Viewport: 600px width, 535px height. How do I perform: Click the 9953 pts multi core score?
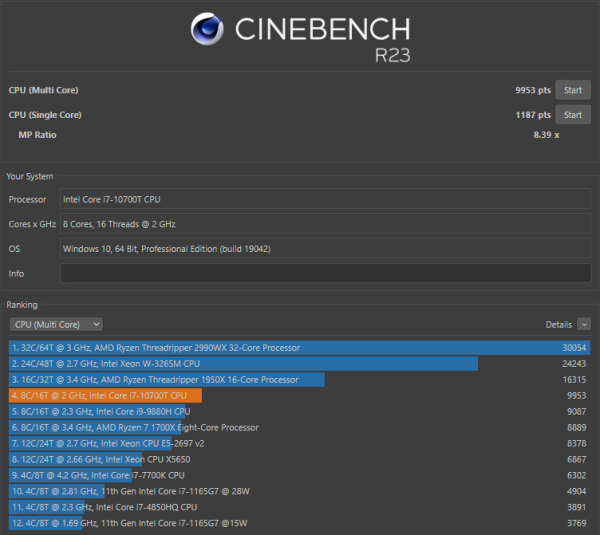[533, 90]
